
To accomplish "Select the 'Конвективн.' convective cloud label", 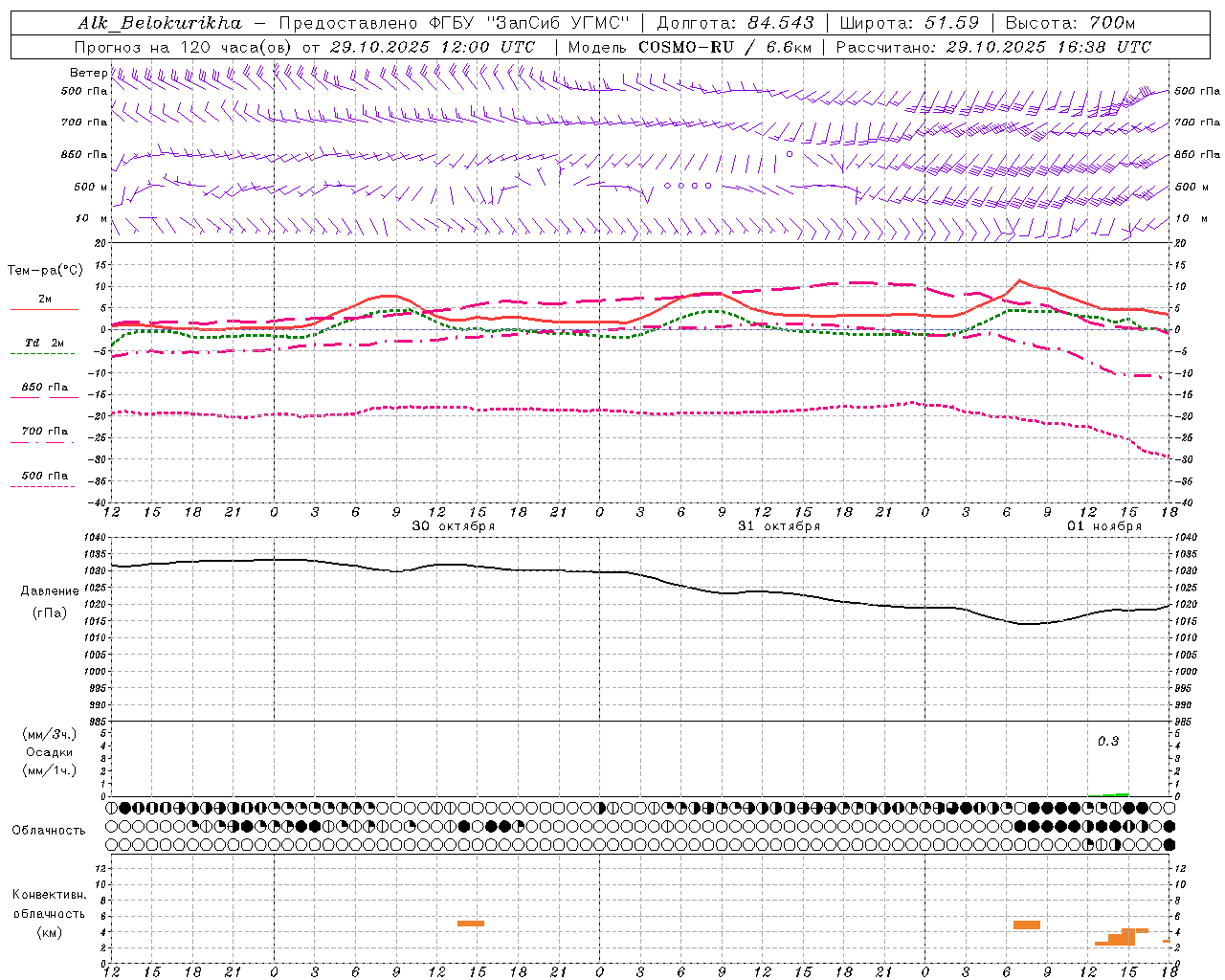I will click(x=49, y=895).
